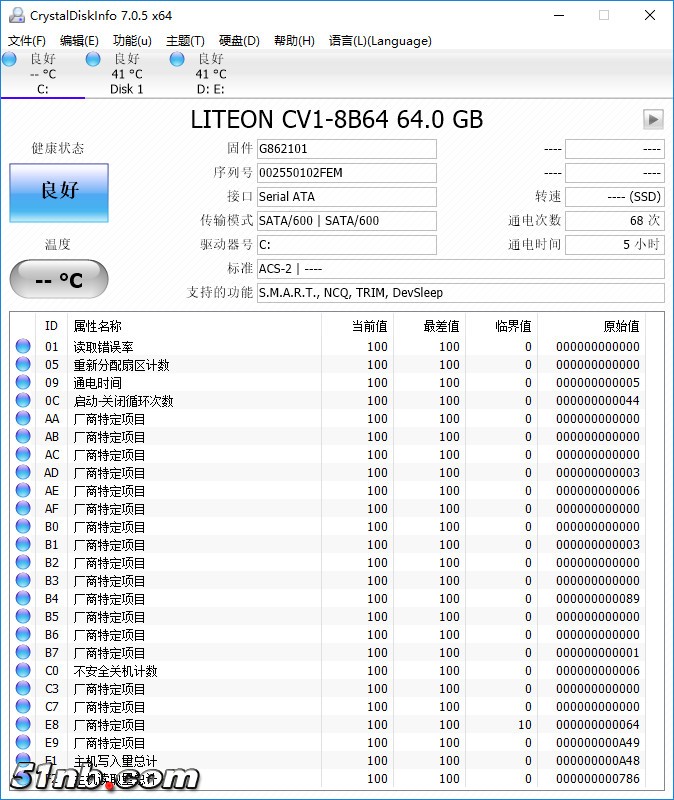Click the status icon for ID 05
Viewport: 674px width, 800px height.
[x=23, y=364]
